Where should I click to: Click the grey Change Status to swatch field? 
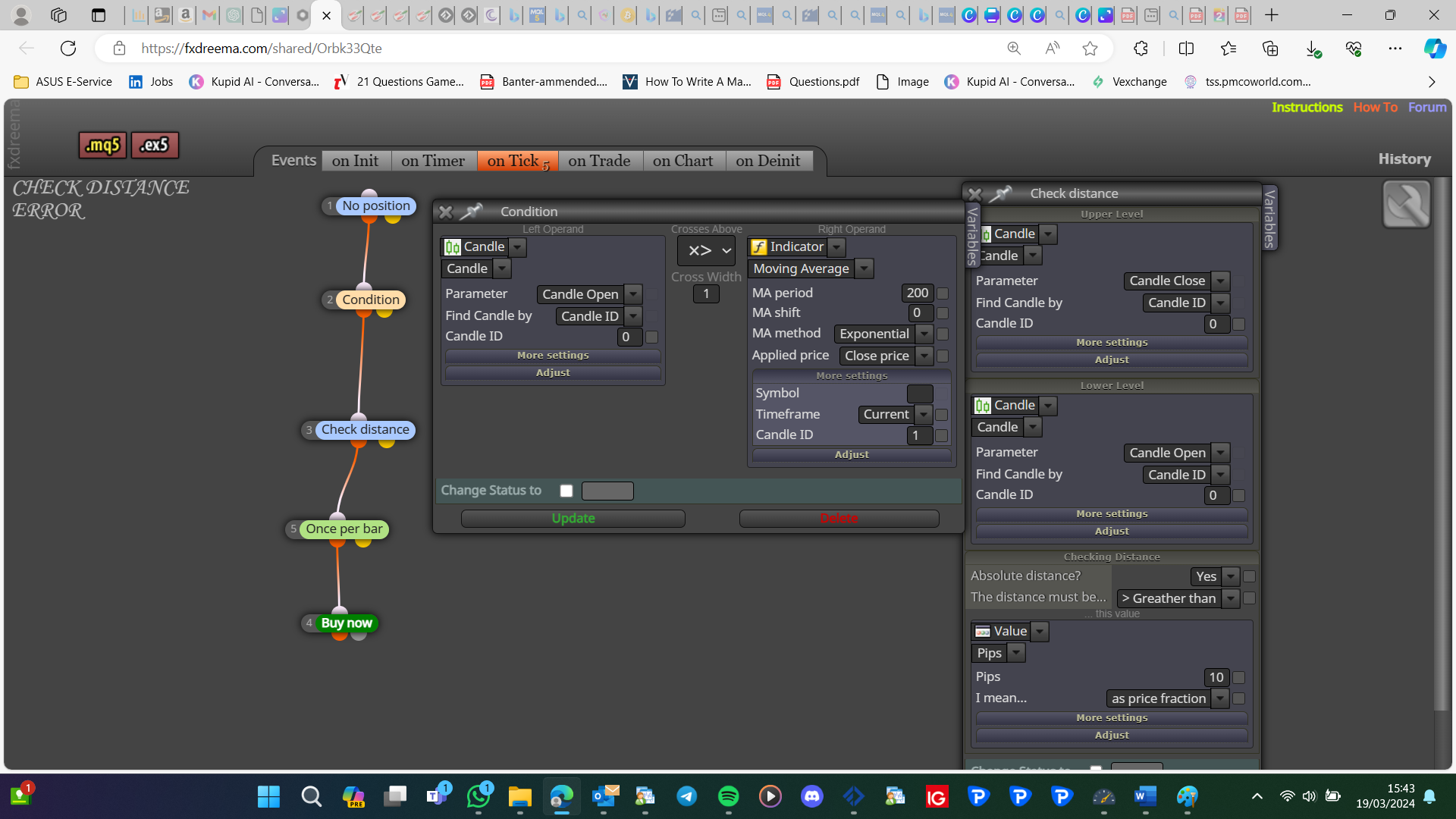click(607, 491)
